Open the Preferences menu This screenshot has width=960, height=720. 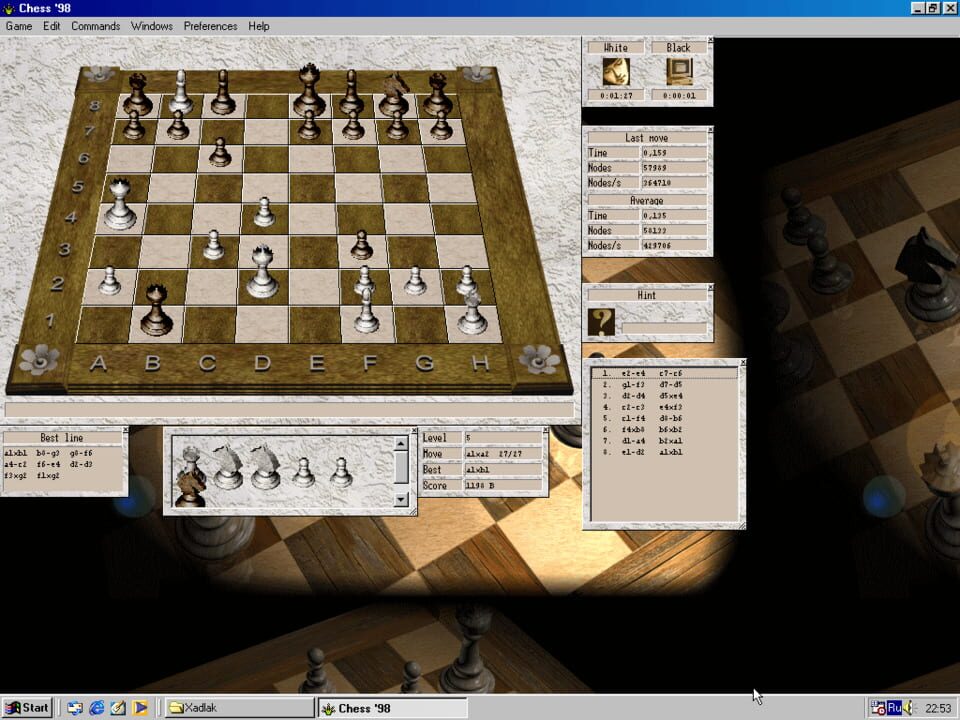pos(210,26)
